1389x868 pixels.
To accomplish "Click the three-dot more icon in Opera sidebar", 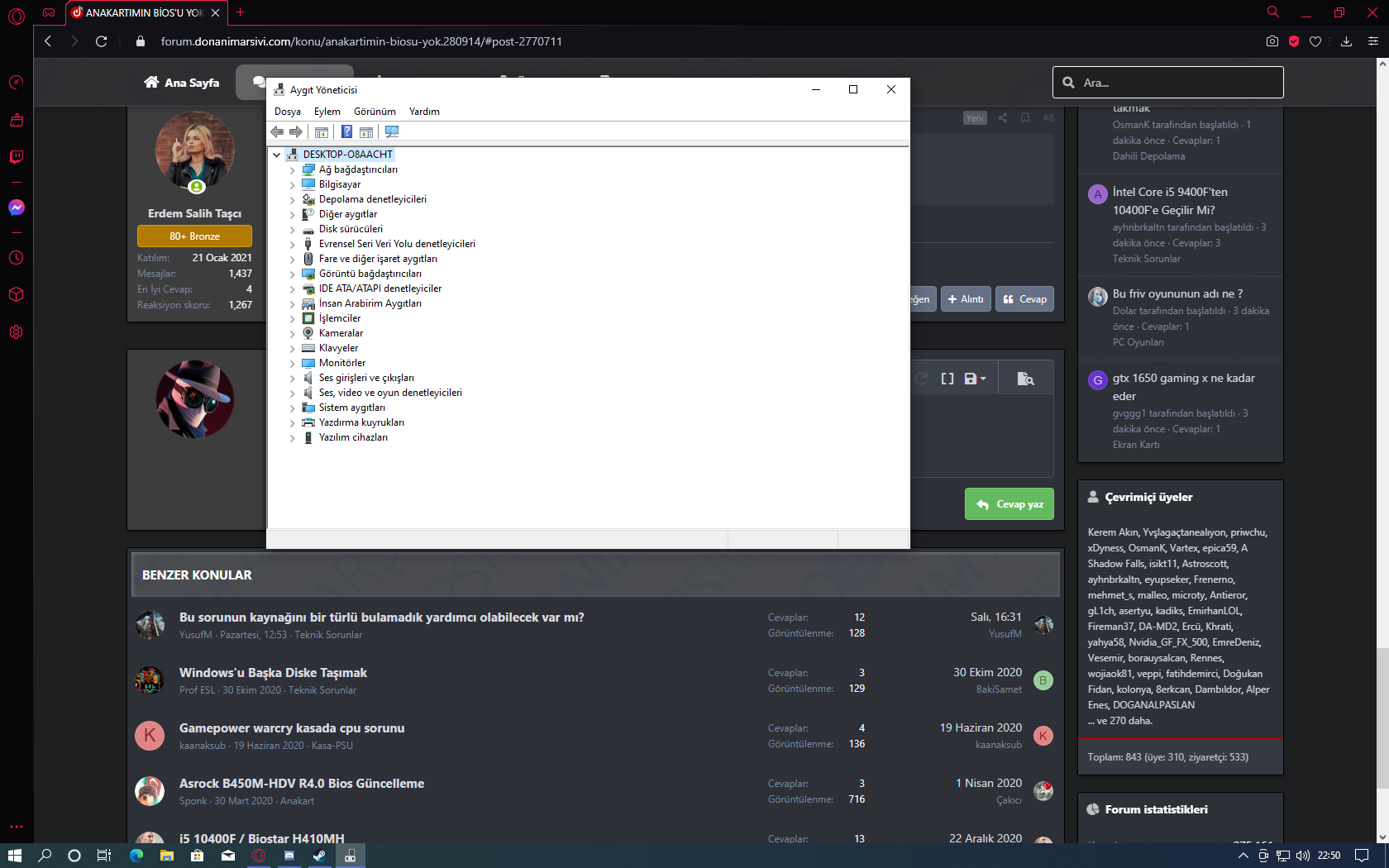I will 17,827.
